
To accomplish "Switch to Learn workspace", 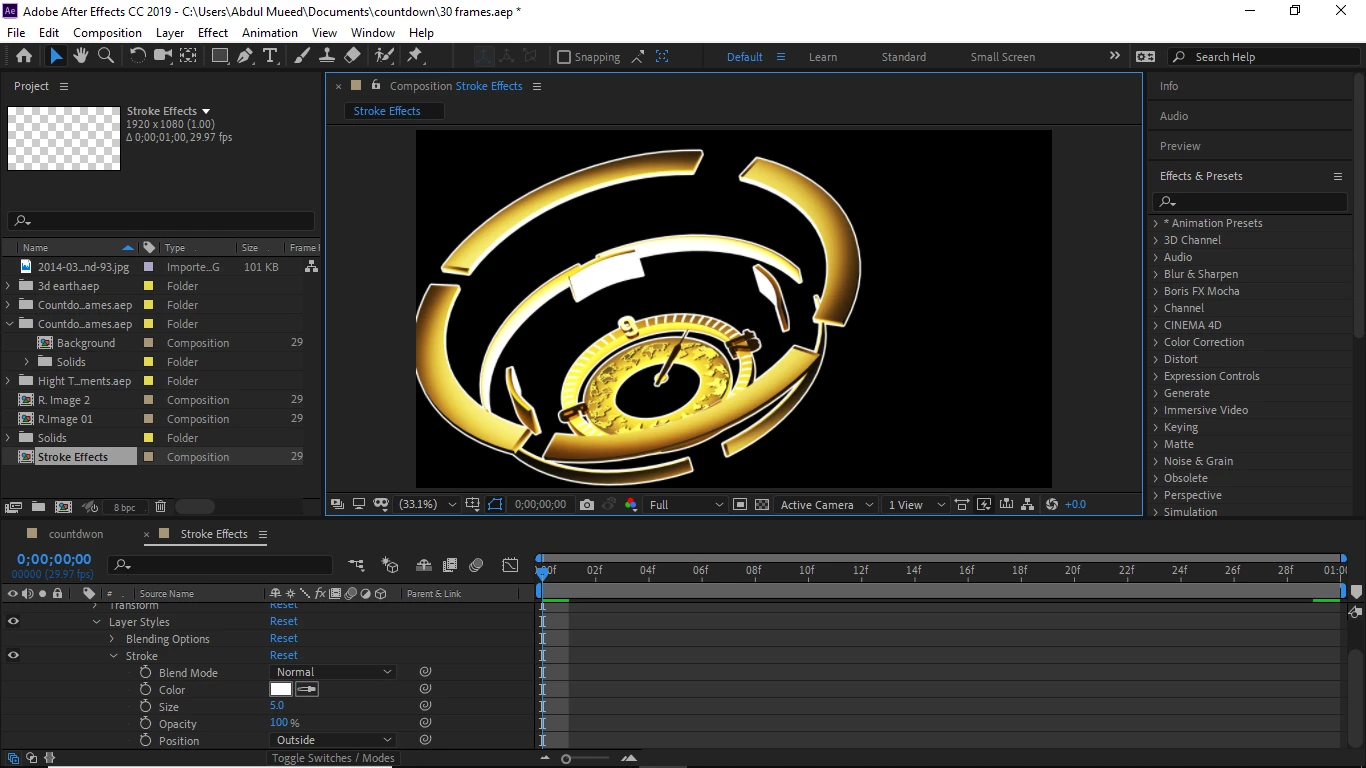I will [x=823, y=57].
